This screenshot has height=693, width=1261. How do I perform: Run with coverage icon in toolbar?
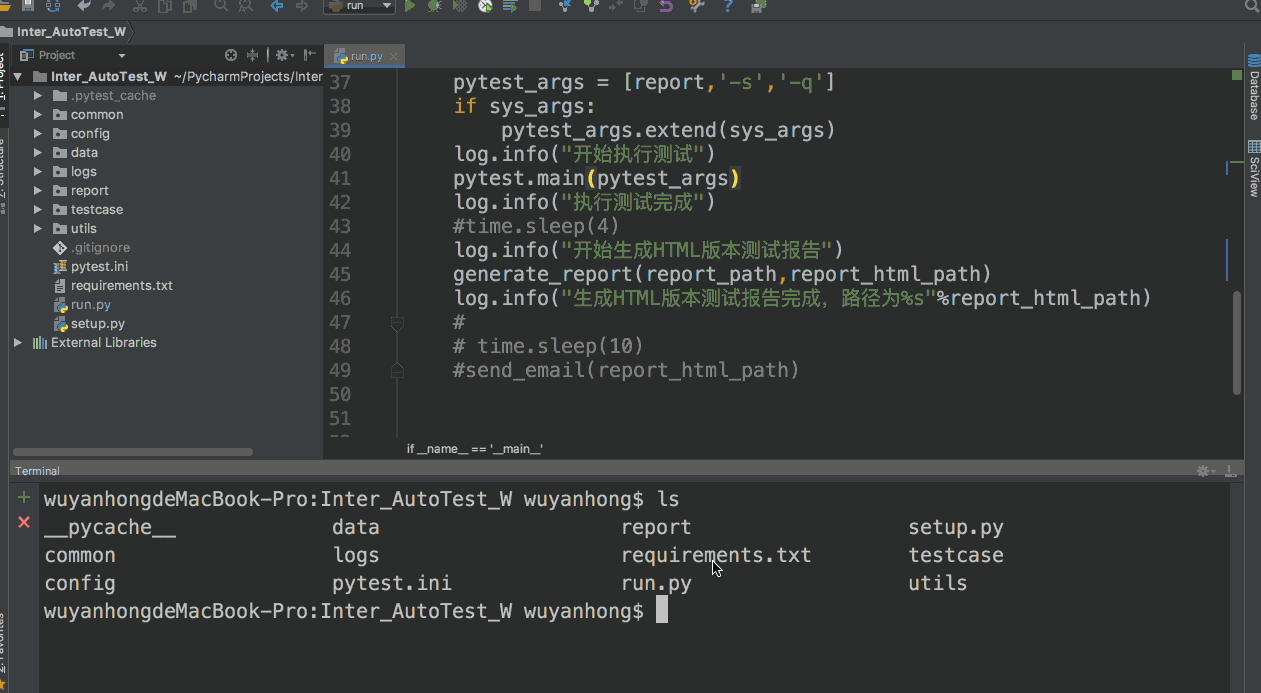(x=460, y=6)
